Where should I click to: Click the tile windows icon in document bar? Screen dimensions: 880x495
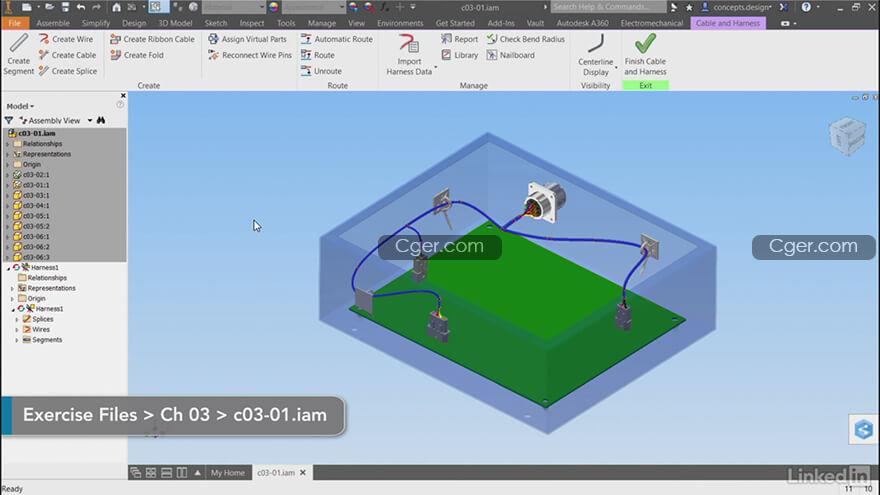coord(151,473)
